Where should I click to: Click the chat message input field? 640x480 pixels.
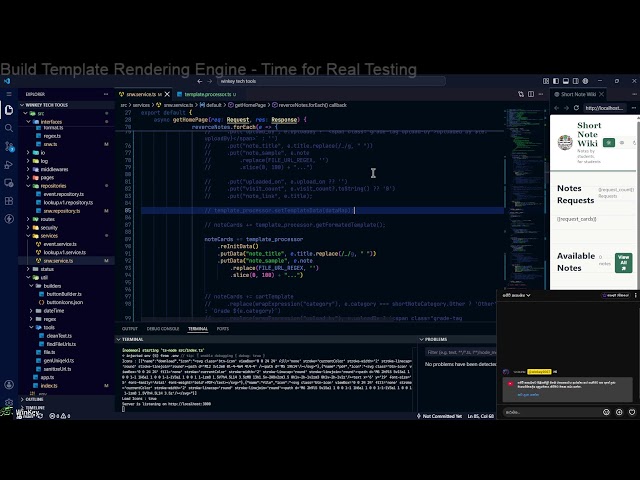[x=551, y=412]
